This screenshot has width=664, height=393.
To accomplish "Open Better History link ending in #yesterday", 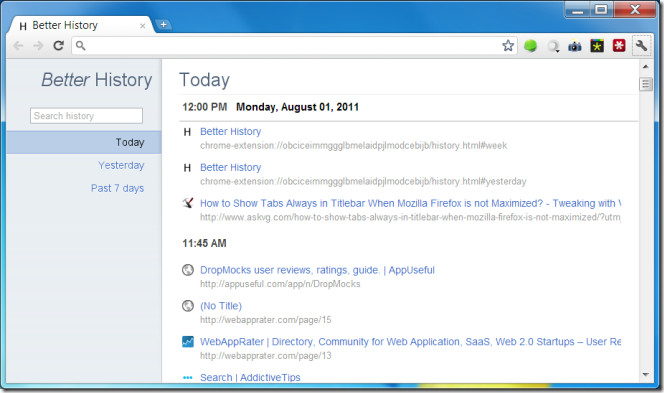I will (230, 168).
